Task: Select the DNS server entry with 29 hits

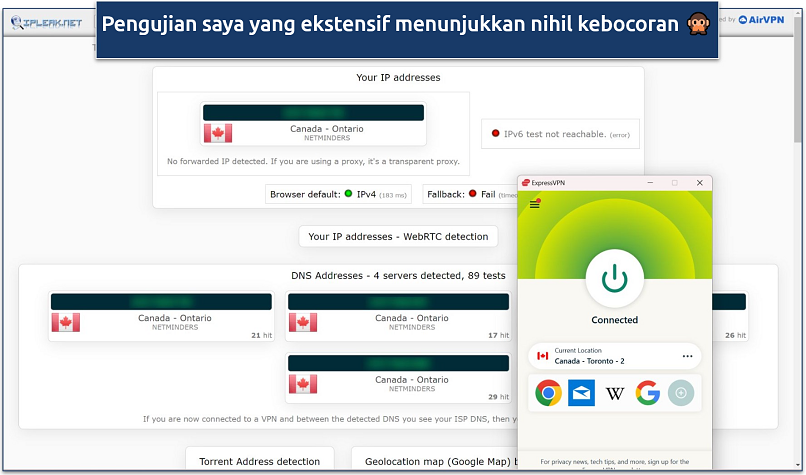Action: click(x=398, y=378)
